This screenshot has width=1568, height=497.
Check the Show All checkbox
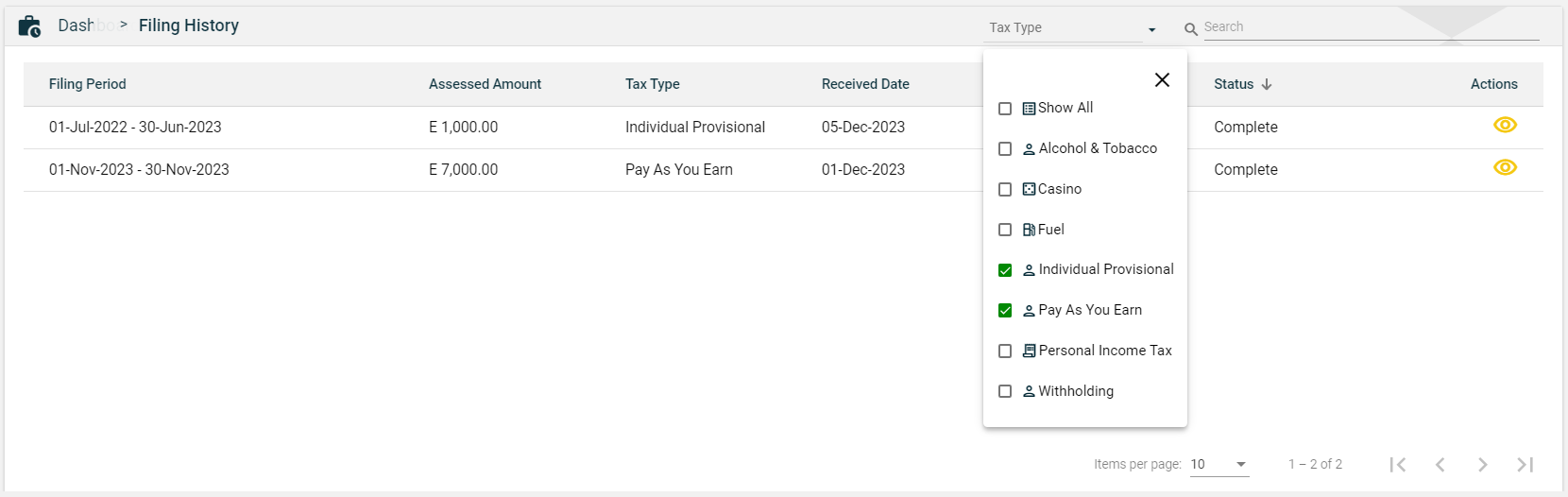click(x=1005, y=109)
